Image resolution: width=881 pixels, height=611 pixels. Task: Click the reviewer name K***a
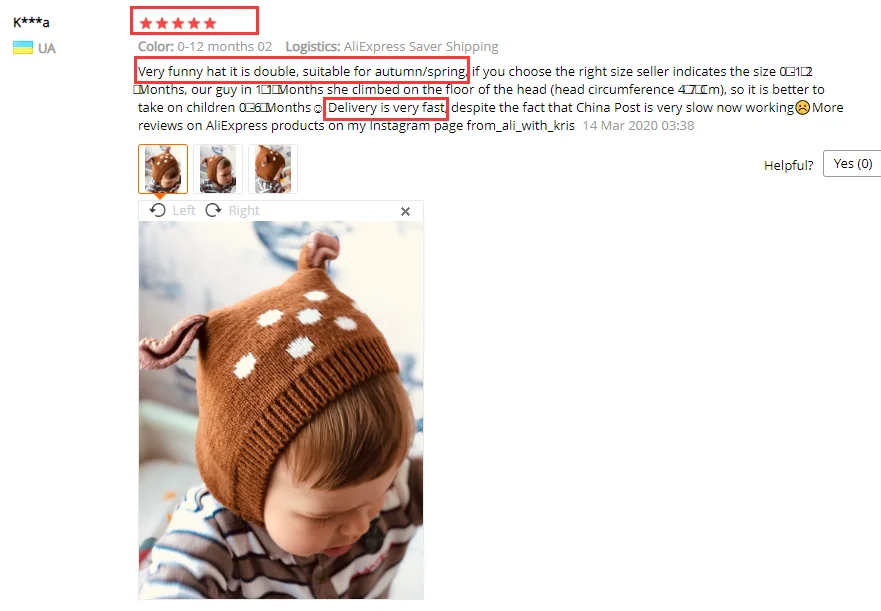31,22
